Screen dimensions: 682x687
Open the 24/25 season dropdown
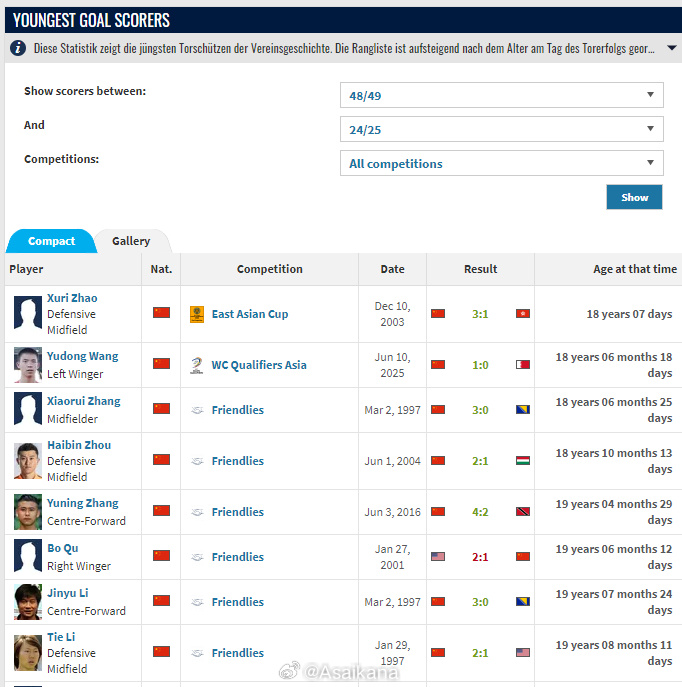[501, 130]
